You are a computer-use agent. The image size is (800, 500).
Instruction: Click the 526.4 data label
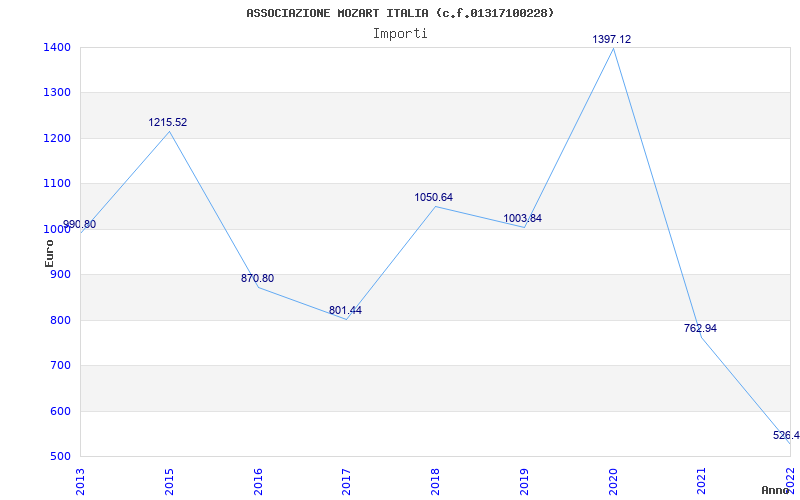[786, 436]
